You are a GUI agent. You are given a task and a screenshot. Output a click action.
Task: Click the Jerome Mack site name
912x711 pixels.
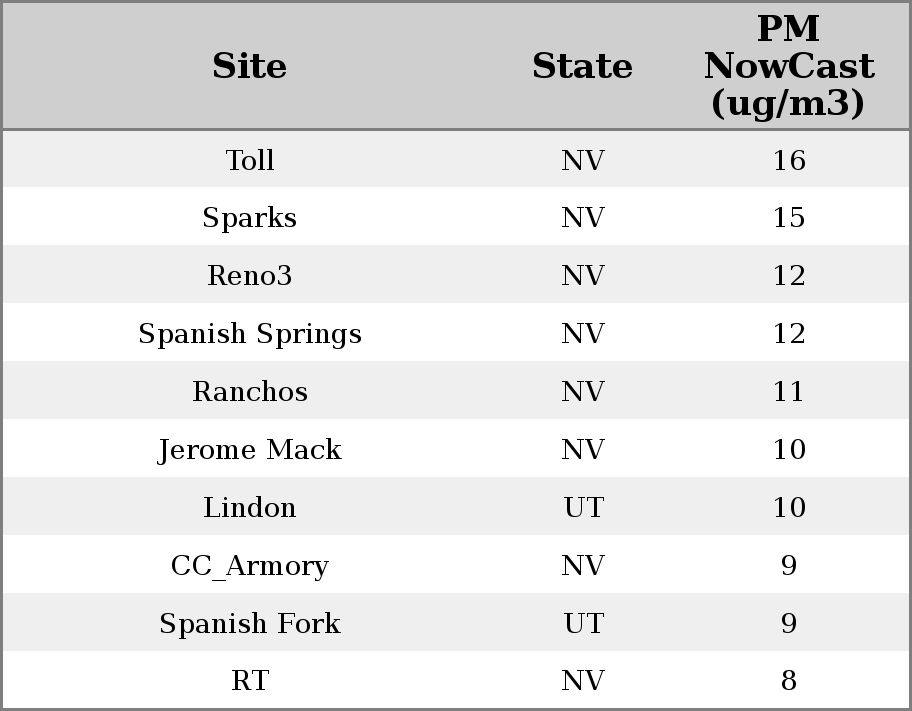coord(250,450)
